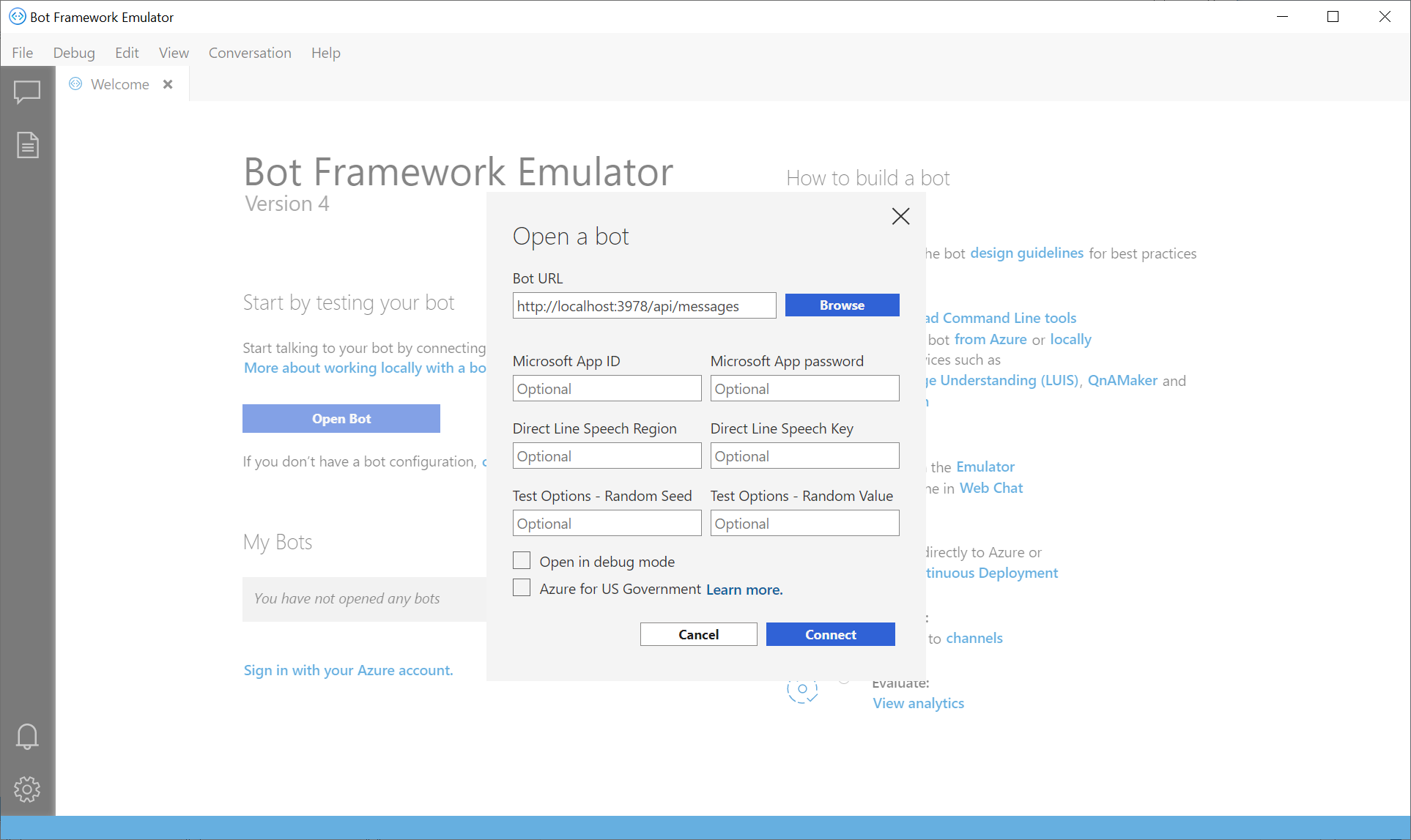The image size is (1411, 840).
Task: Open the File menu
Action: pyautogui.click(x=22, y=52)
